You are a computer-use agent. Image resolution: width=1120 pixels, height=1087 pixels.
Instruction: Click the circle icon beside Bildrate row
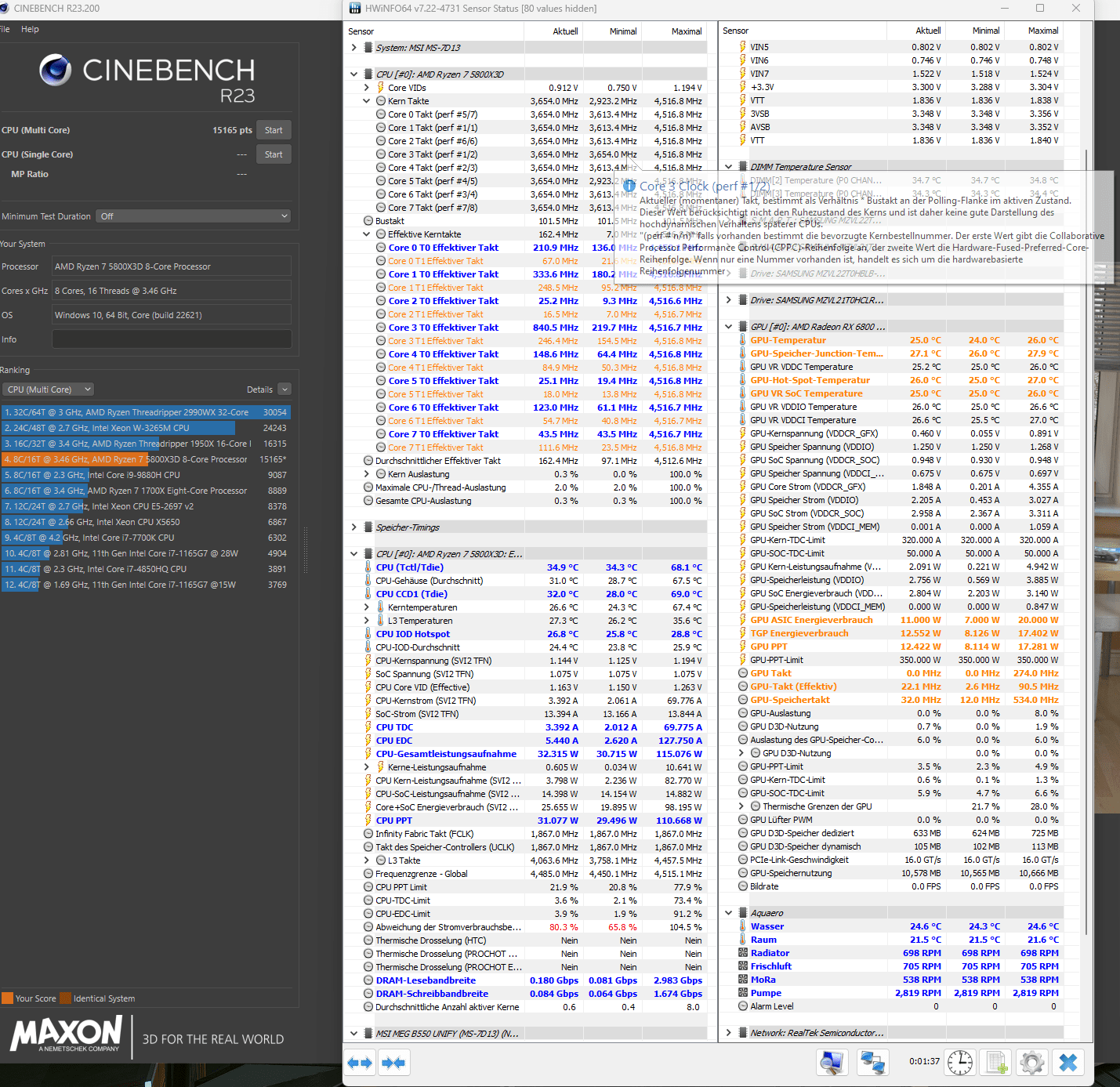743,886
